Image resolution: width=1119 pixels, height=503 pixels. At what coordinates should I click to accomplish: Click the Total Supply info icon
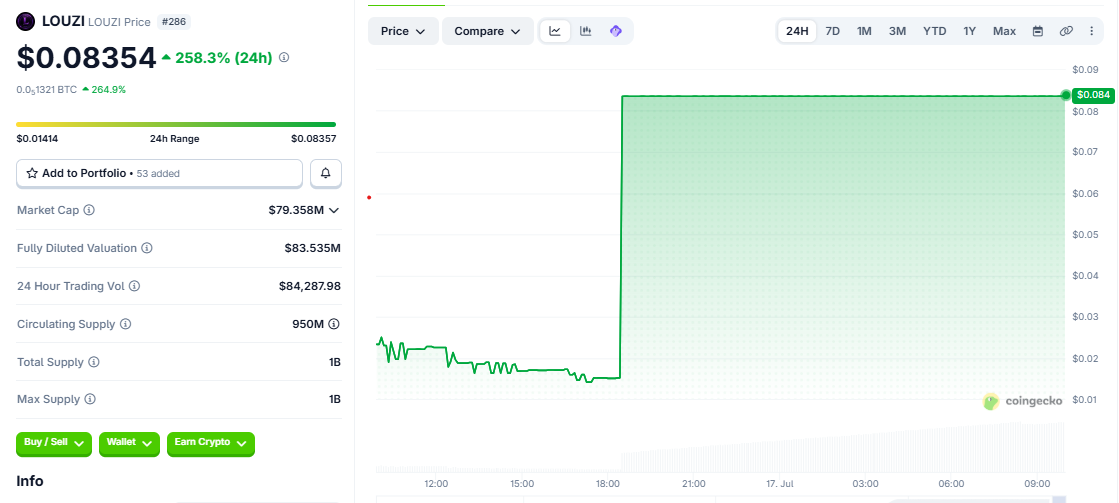pos(93,362)
